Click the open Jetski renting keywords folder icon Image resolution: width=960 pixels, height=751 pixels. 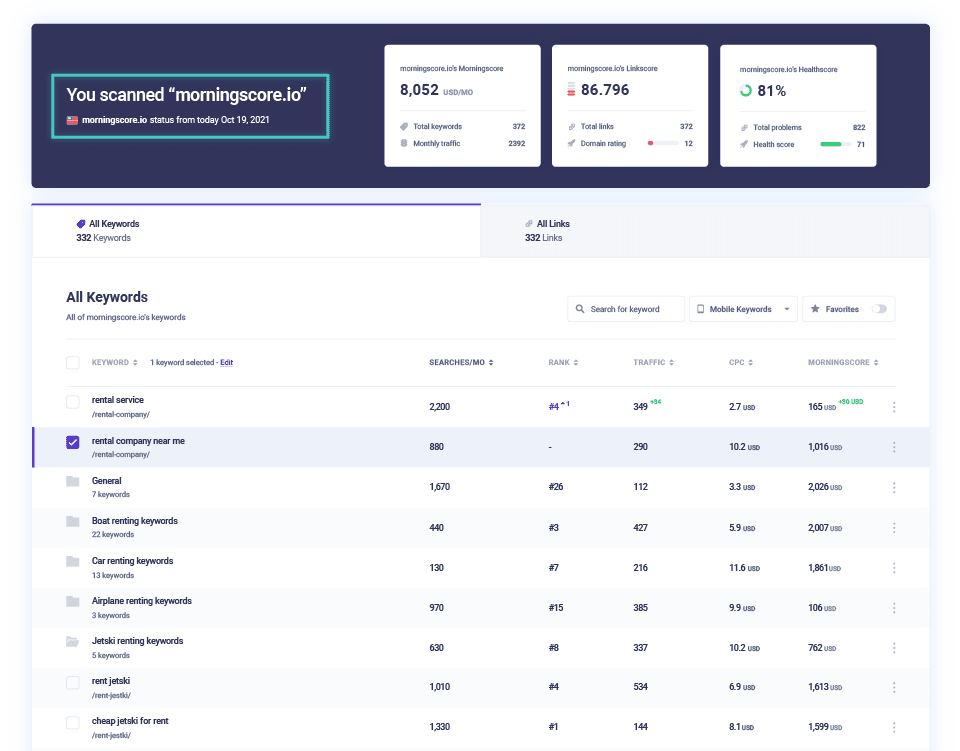pos(73,641)
